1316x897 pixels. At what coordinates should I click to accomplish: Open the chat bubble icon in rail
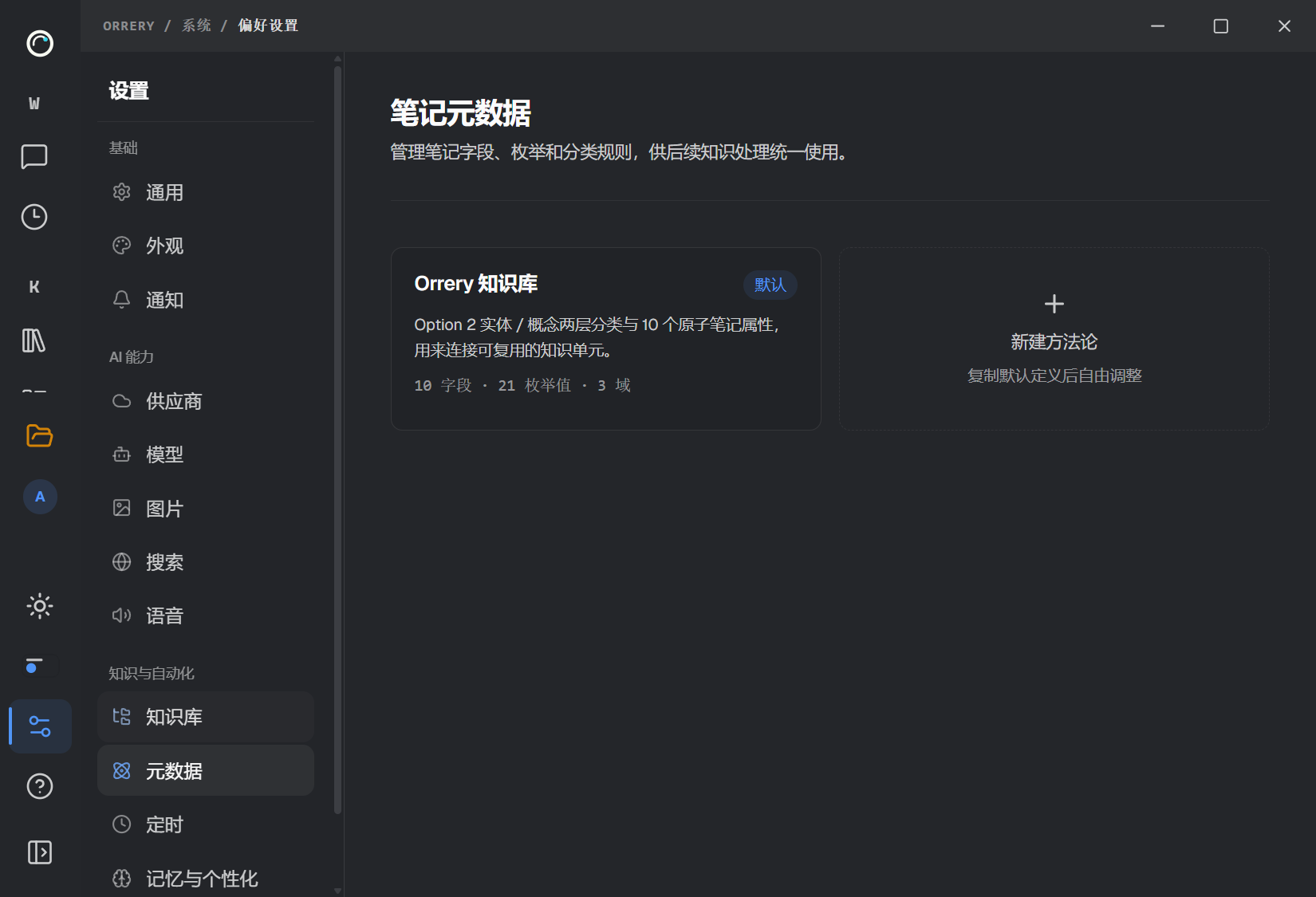[x=34, y=156]
